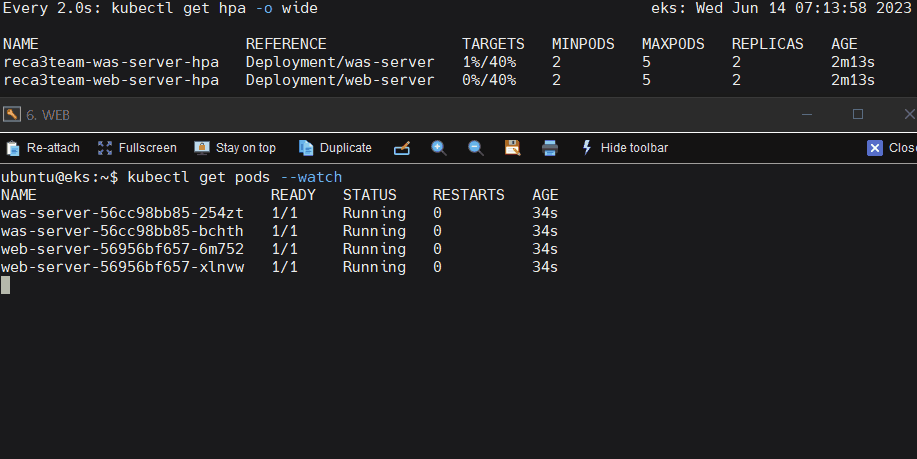The image size is (917, 459).
Task: Select pod was-server-56cc98bb85-bchth
Action: point(122,231)
